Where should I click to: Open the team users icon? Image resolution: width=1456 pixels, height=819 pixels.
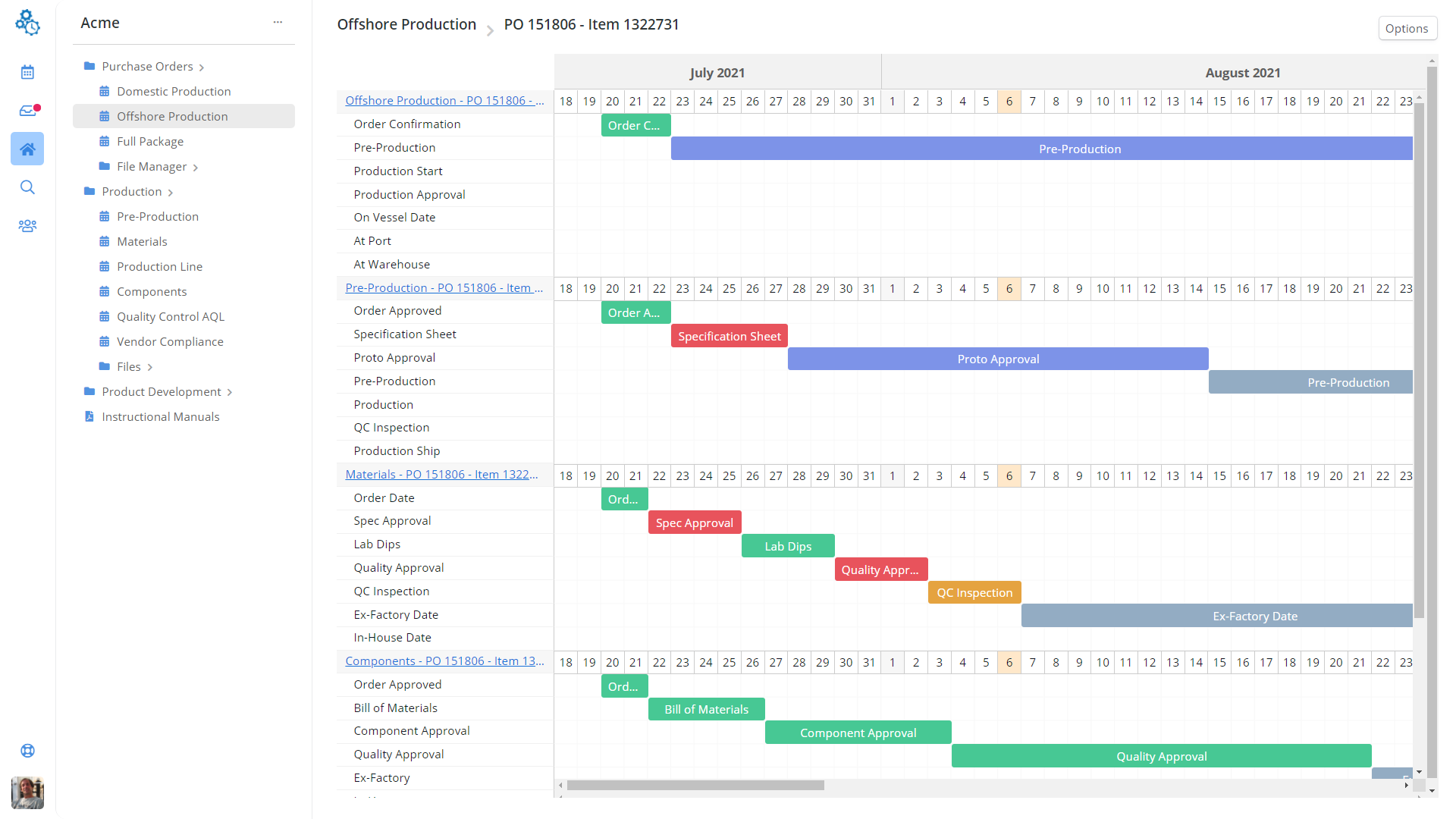point(27,226)
